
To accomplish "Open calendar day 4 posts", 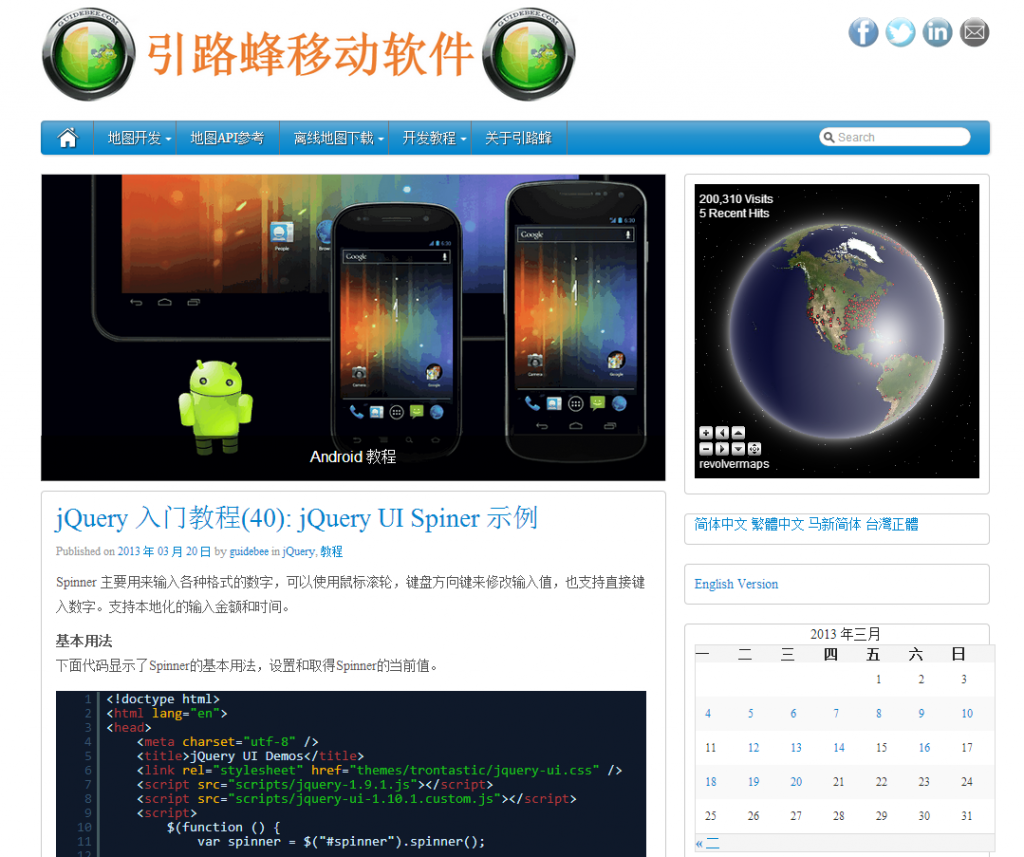I will pyautogui.click(x=708, y=713).
